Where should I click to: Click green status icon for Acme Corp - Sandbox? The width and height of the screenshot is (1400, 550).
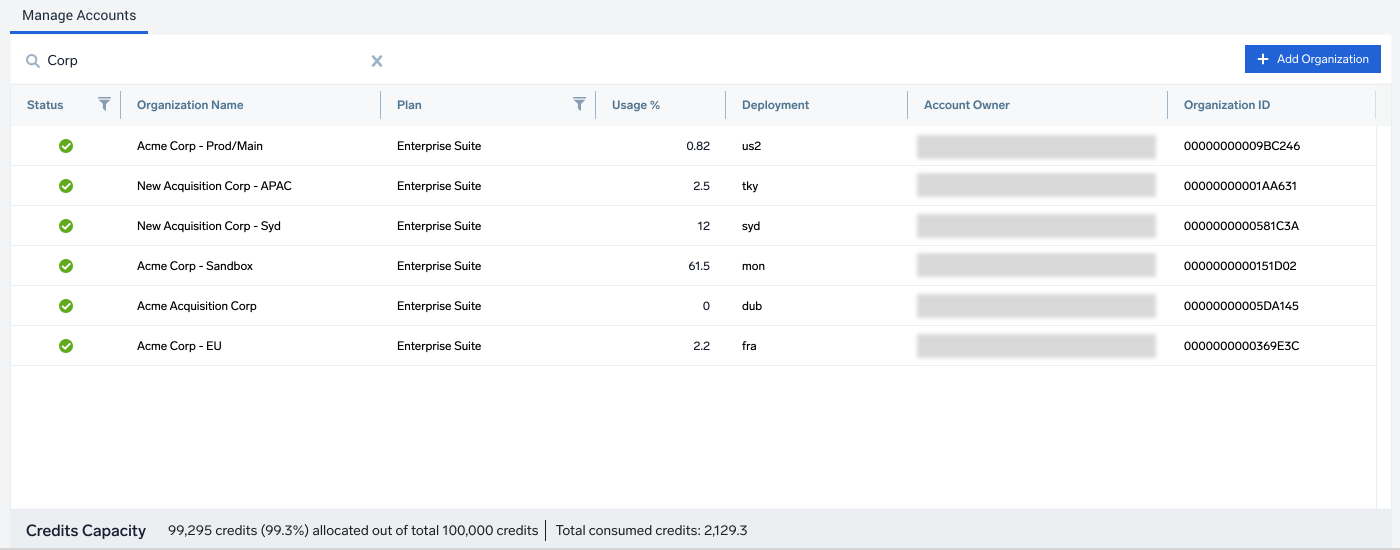tap(66, 266)
